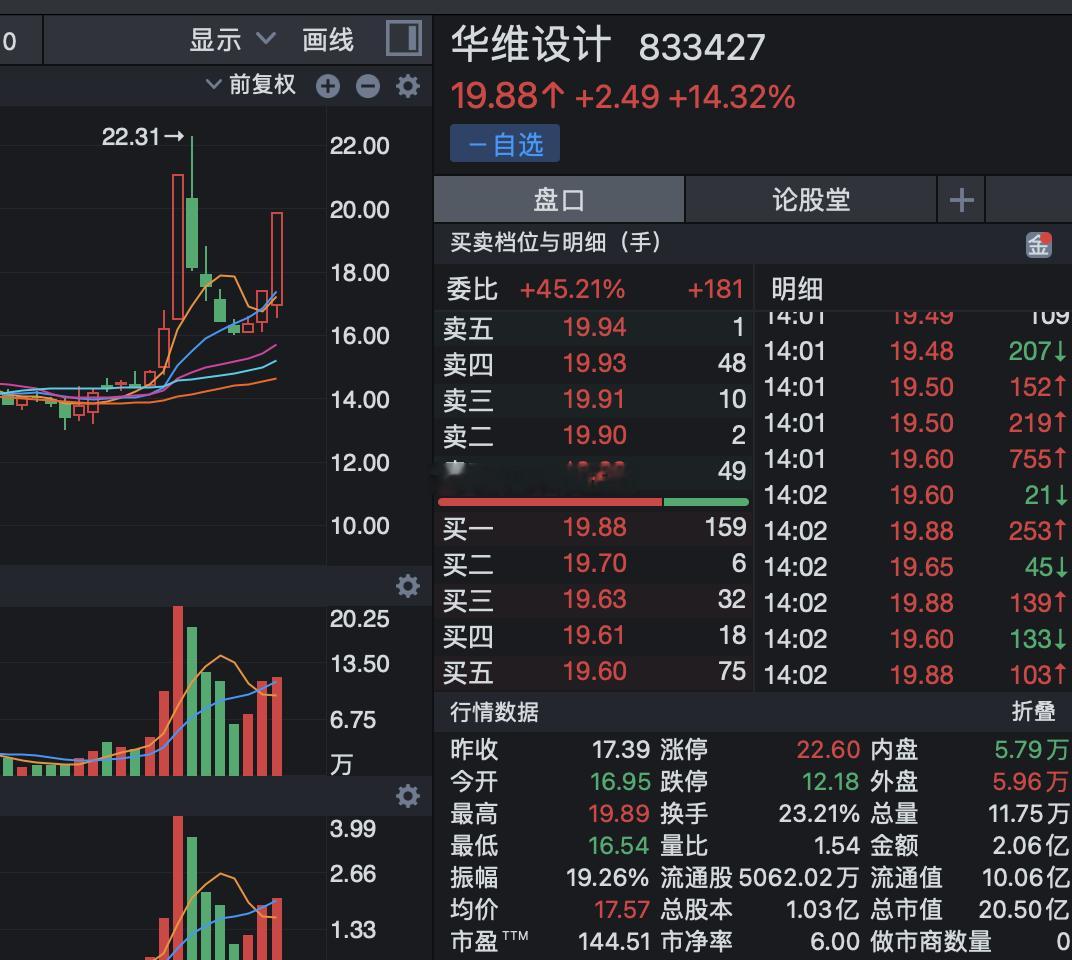Click the 总市值 20.50亿 value
Viewport: 1072px width, 960px height.
click(x=1023, y=909)
